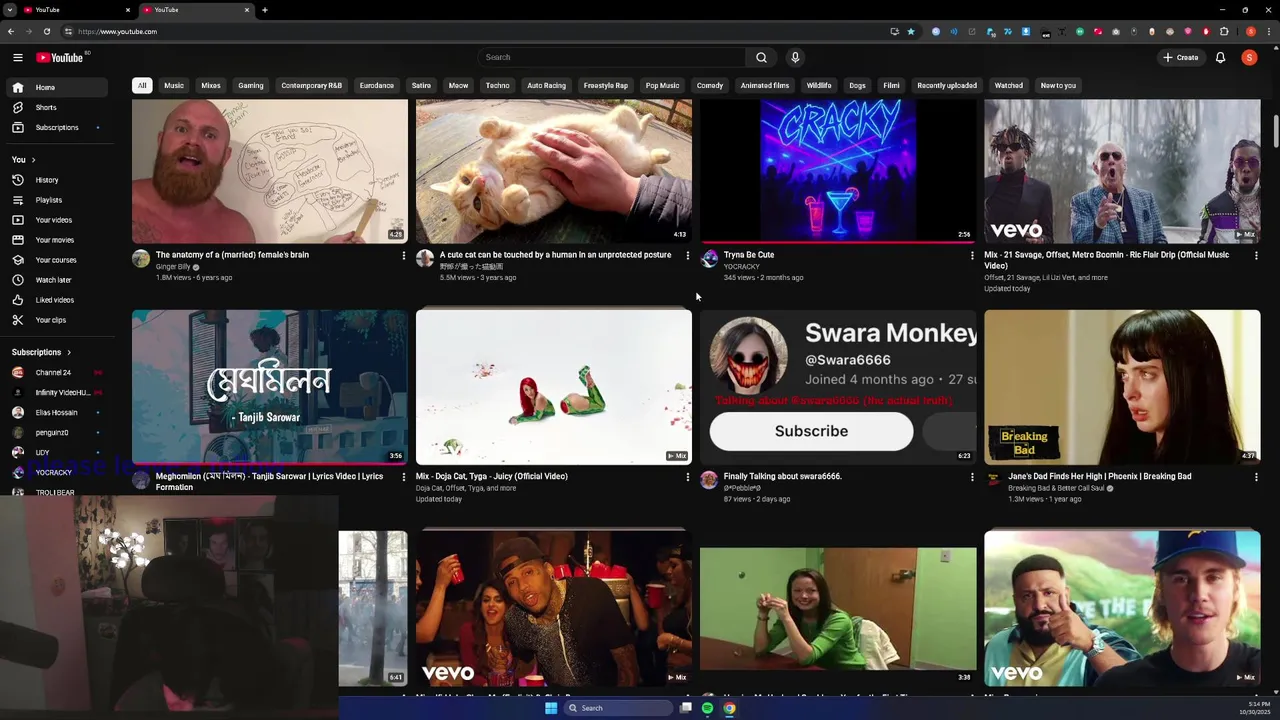This screenshot has height=720, width=1280.
Task: Select the All filter chip
Action: (x=142, y=85)
